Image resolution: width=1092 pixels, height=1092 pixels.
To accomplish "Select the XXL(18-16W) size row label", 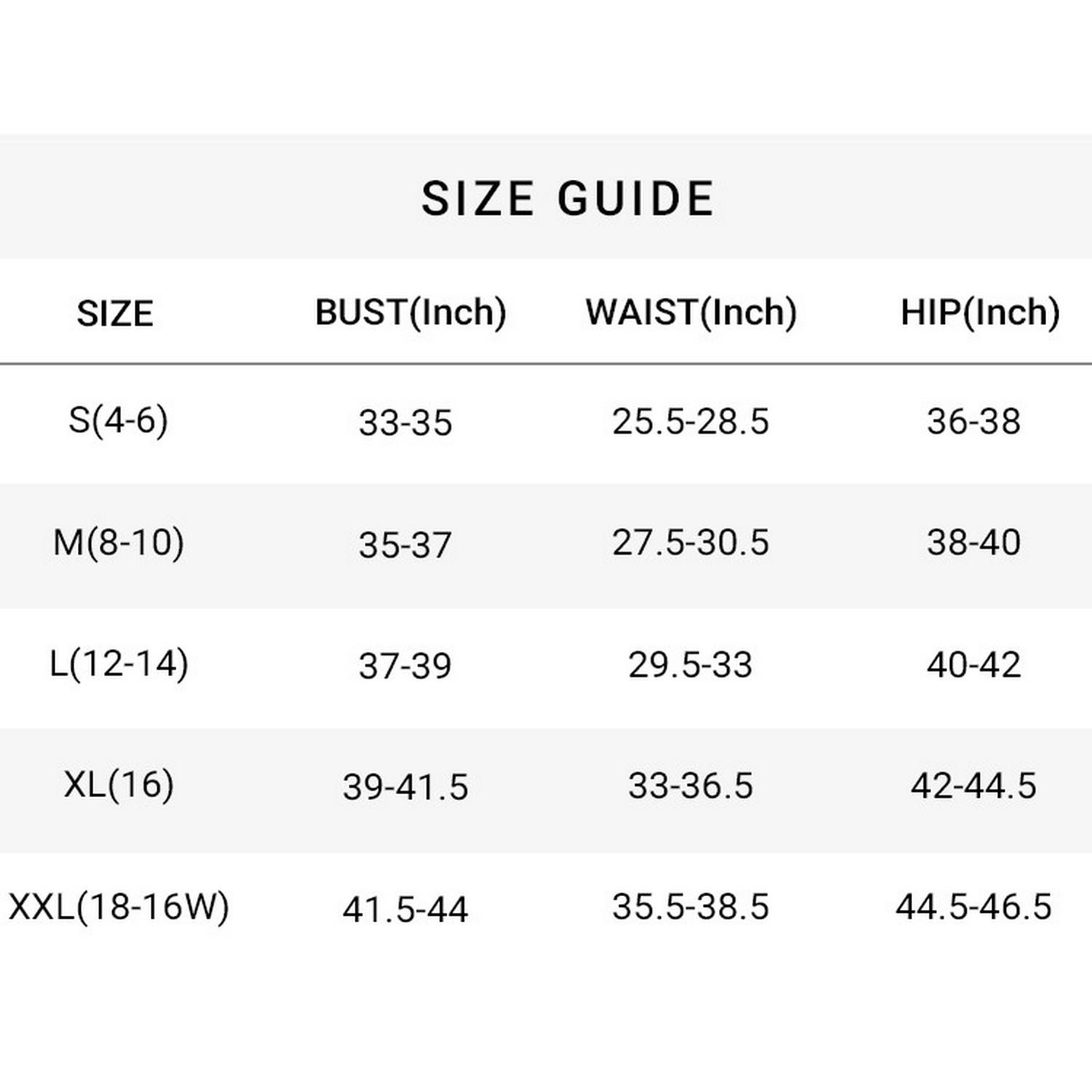I will coord(119,907).
